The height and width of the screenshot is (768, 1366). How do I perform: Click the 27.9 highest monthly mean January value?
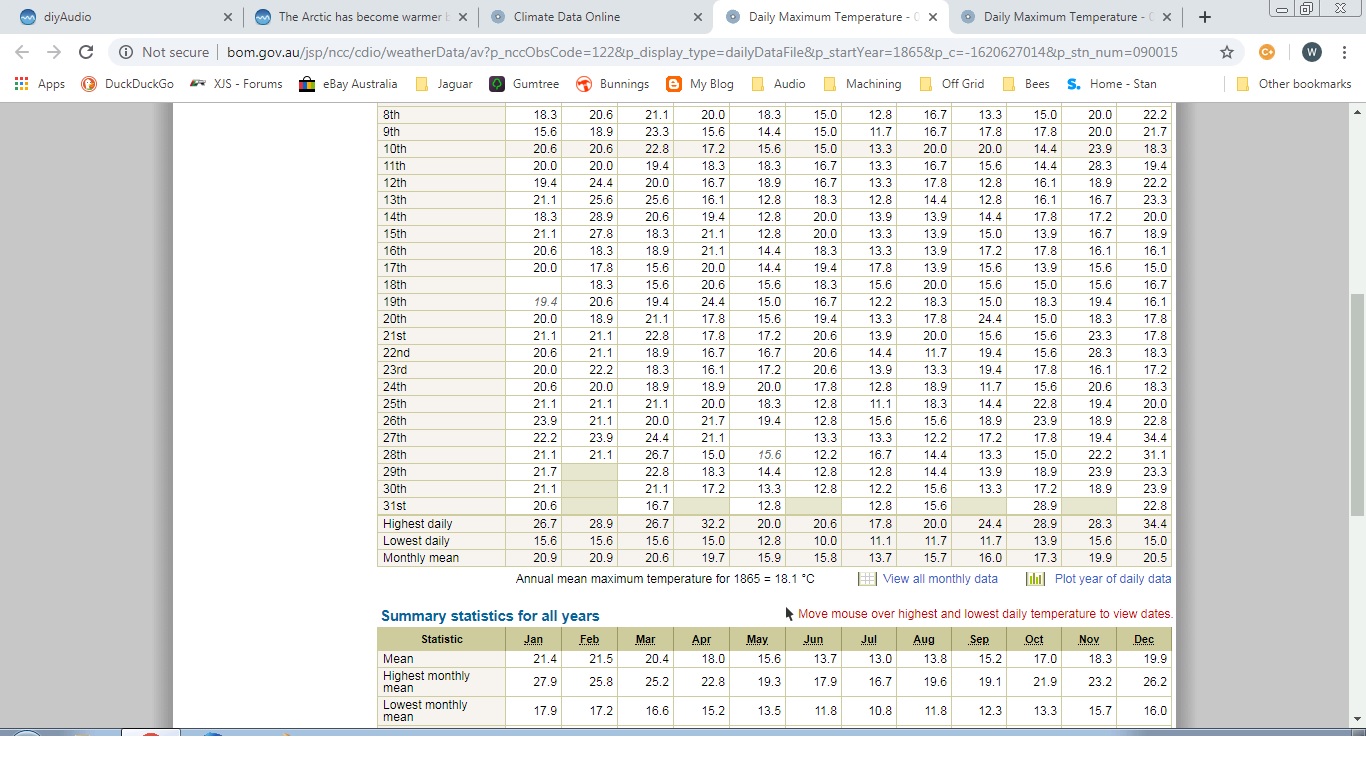[x=545, y=682]
